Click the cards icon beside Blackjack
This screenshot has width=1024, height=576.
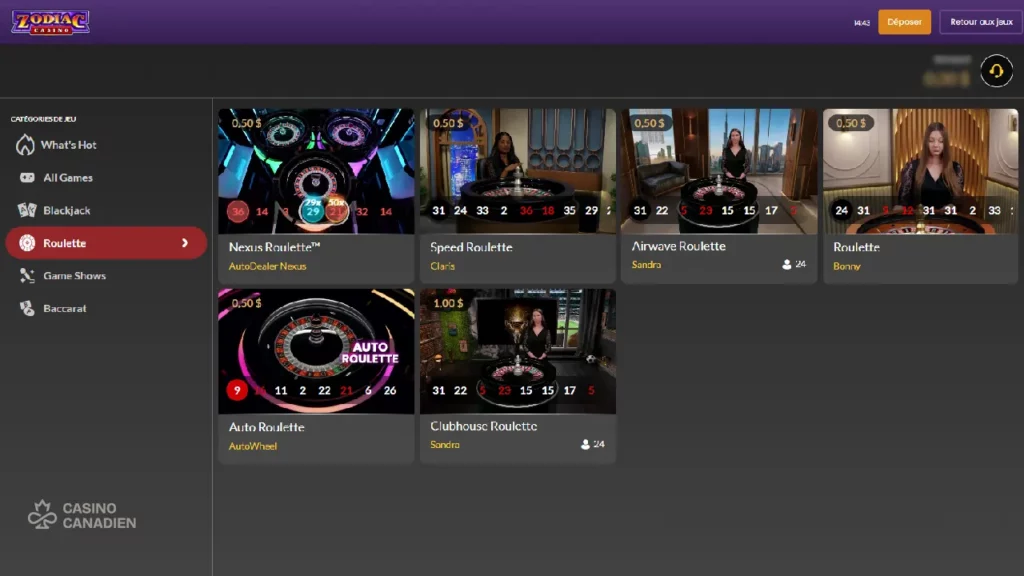[x=27, y=211]
